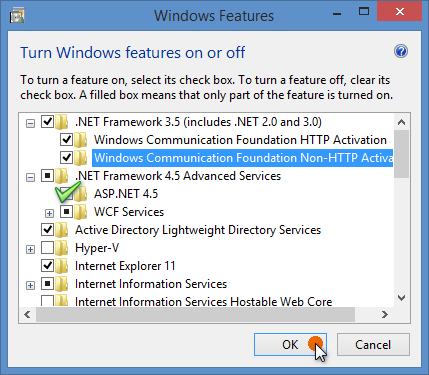Toggle Windows Communication Foundation HTTP Activation checkbox
This screenshot has height=375, width=429.
(67, 139)
